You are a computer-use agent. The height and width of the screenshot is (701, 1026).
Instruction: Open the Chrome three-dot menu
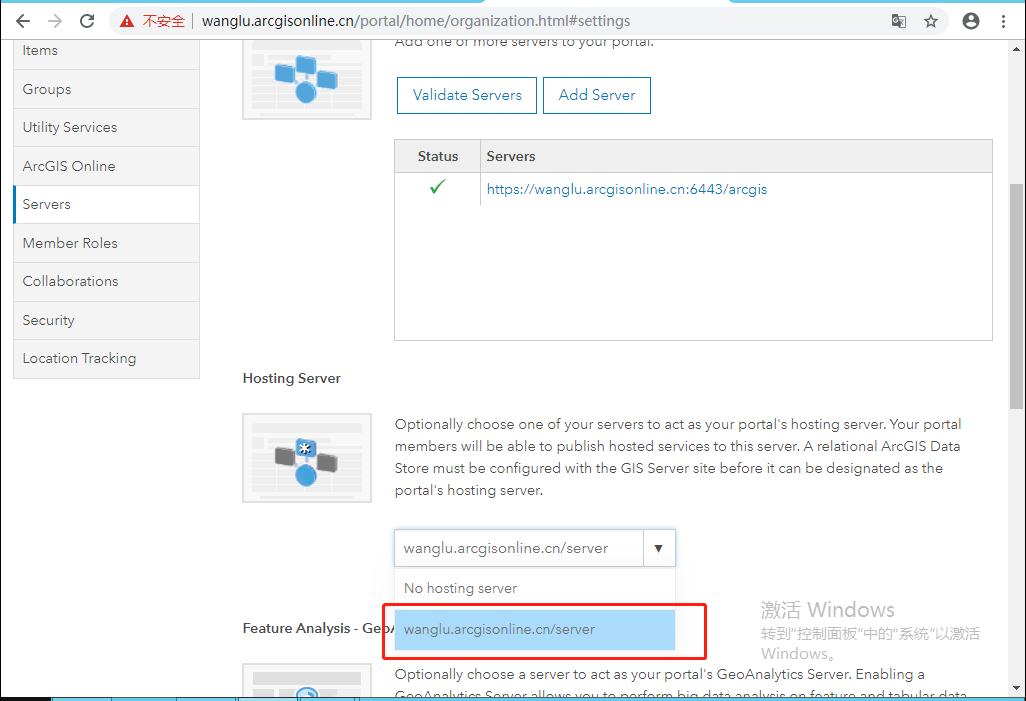tap(1003, 21)
